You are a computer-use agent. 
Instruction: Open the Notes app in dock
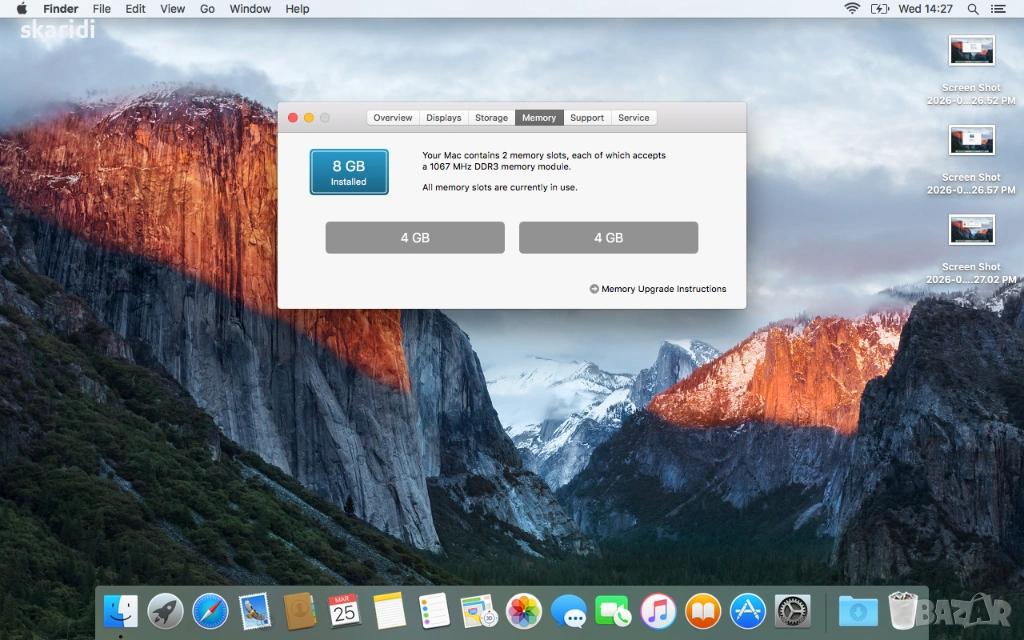[x=389, y=610]
